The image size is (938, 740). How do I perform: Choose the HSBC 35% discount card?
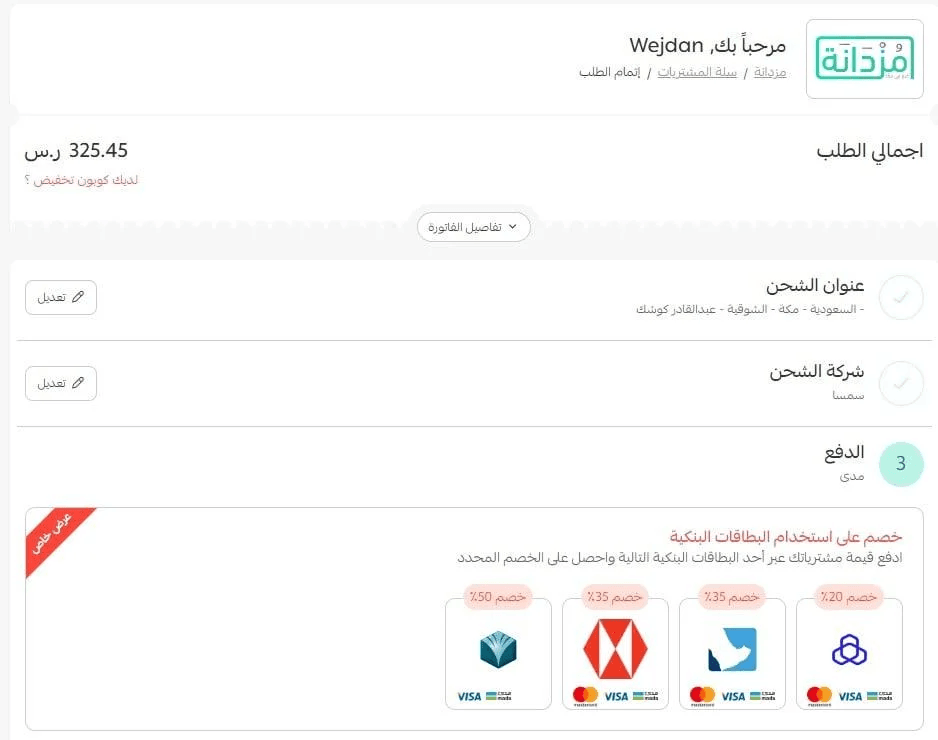coord(615,654)
